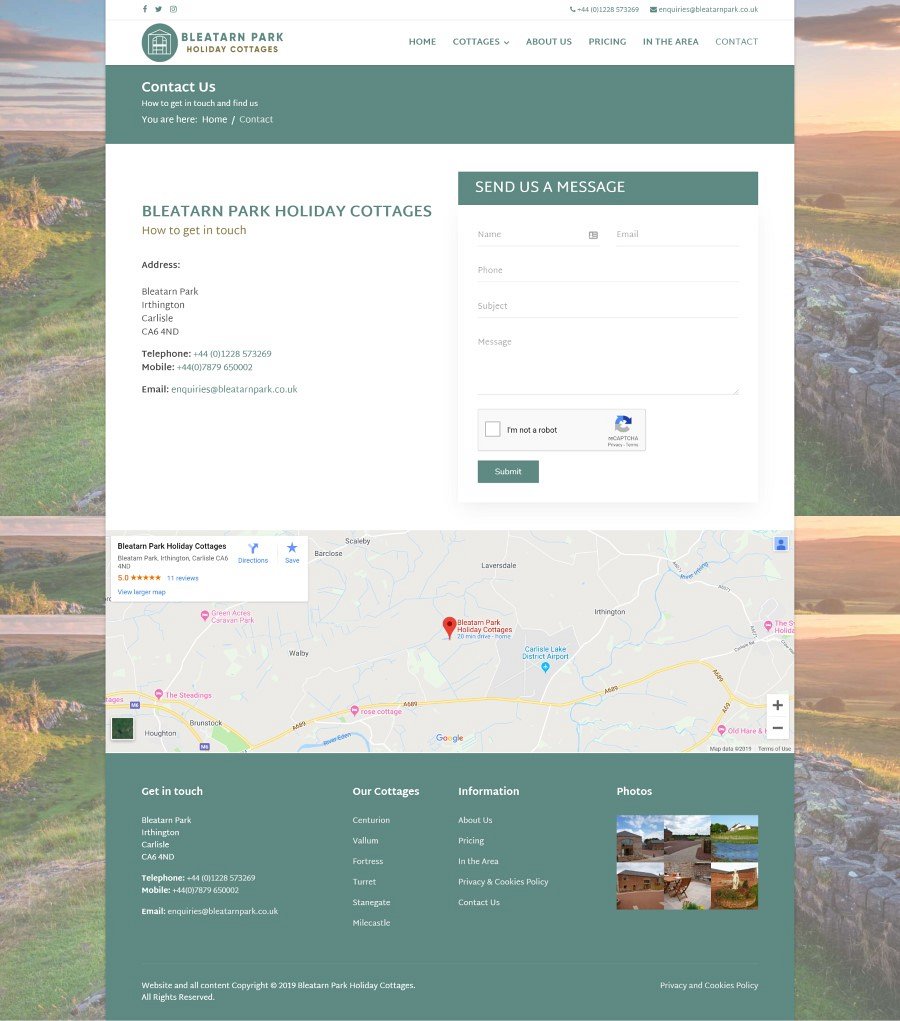Viewport: 900px width, 1021px height.
Task: Zoom out on the map
Action: 777,728
